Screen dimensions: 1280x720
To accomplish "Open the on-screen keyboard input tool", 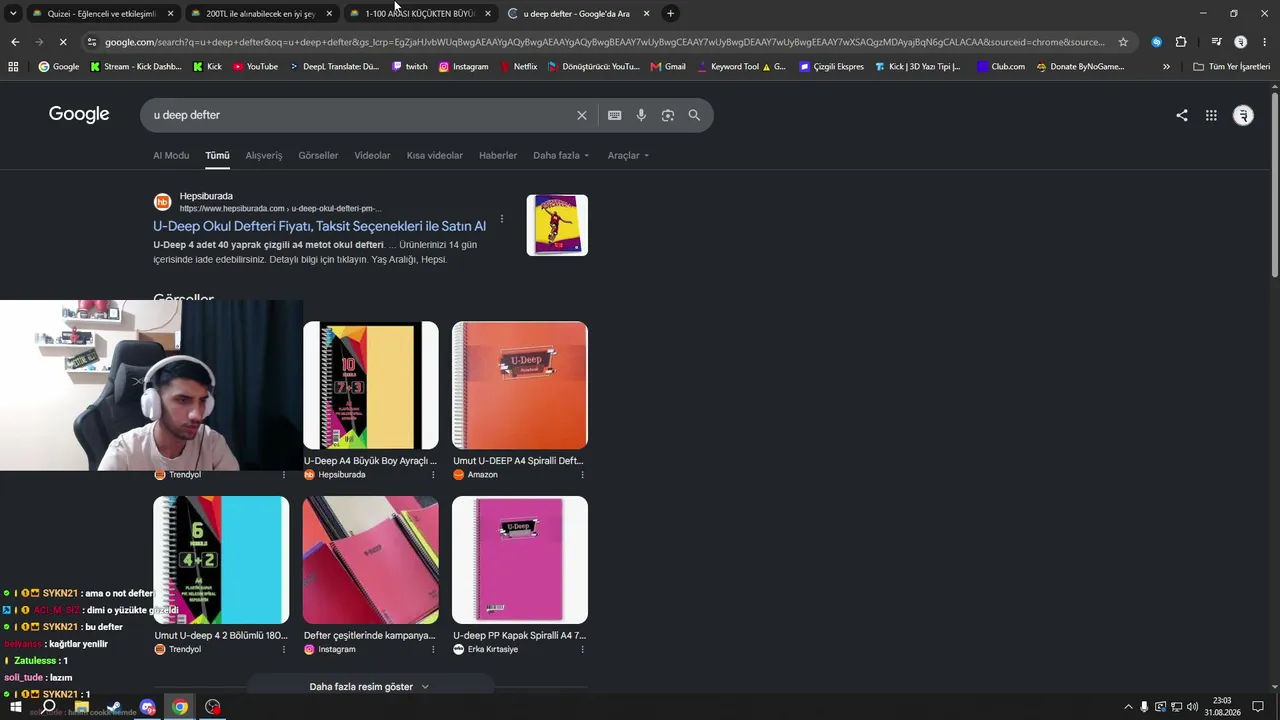I will (614, 115).
